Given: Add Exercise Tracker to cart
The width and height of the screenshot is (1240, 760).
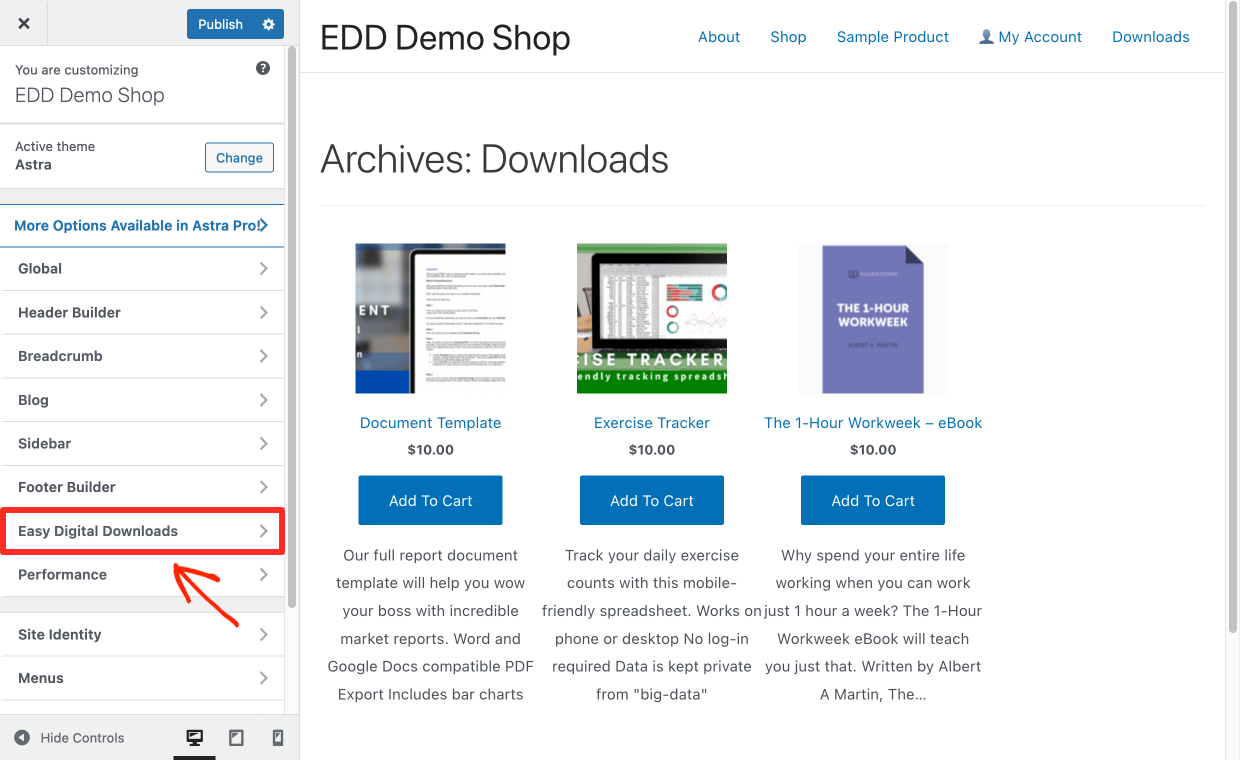Looking at the screenshot, I should 652,501.
